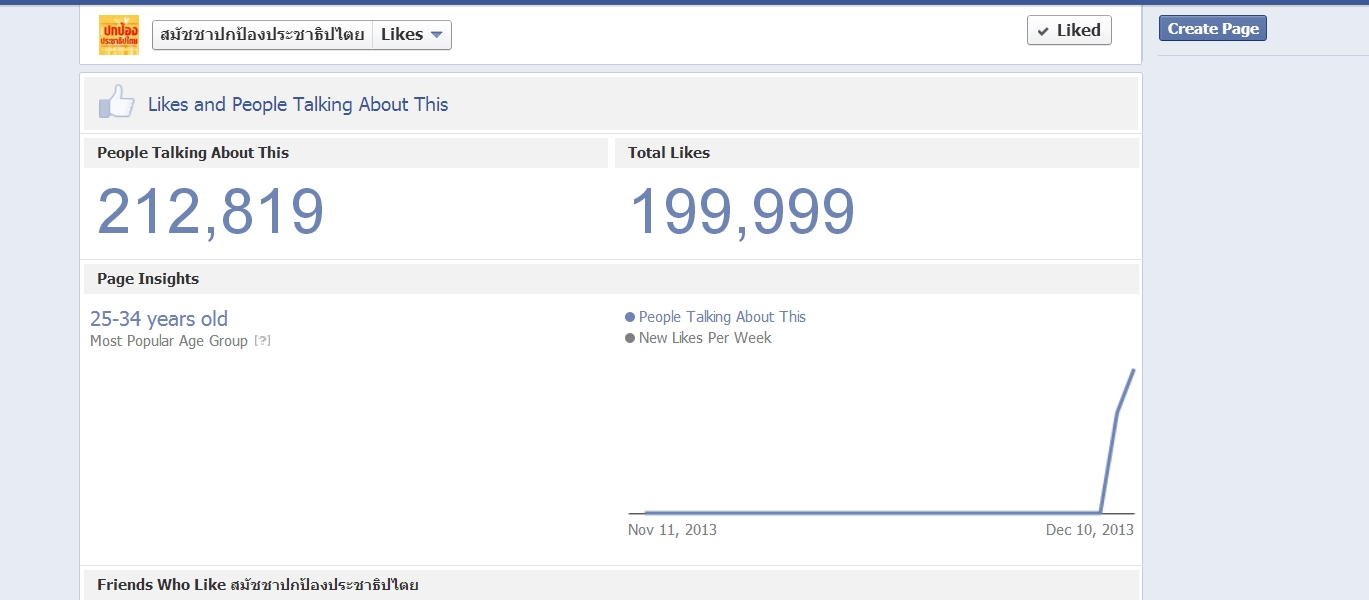Click the blue People Talking legend dot
The image size is (1369, 600).
tap(630, 317)
